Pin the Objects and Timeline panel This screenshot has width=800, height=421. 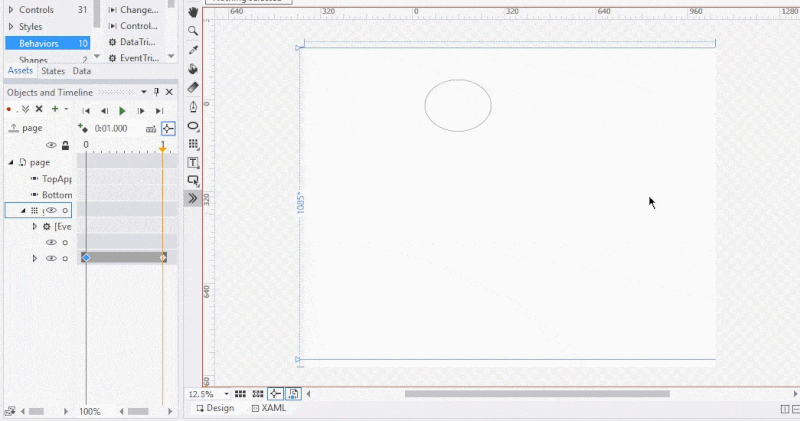(157, 92)
